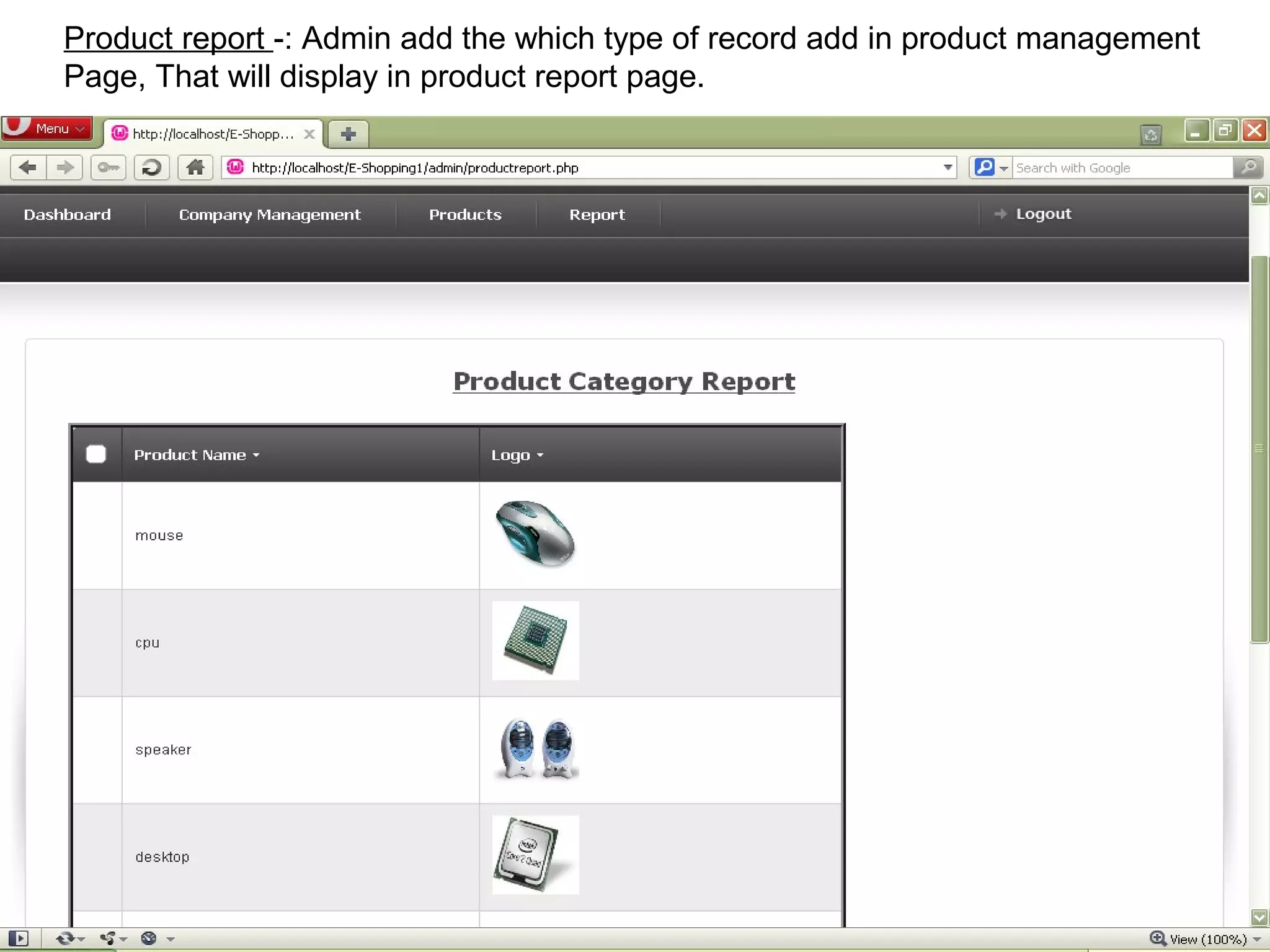Click the Search with Google field
The width and height of the screenshot is (1270, 952).
point(1122,168)
